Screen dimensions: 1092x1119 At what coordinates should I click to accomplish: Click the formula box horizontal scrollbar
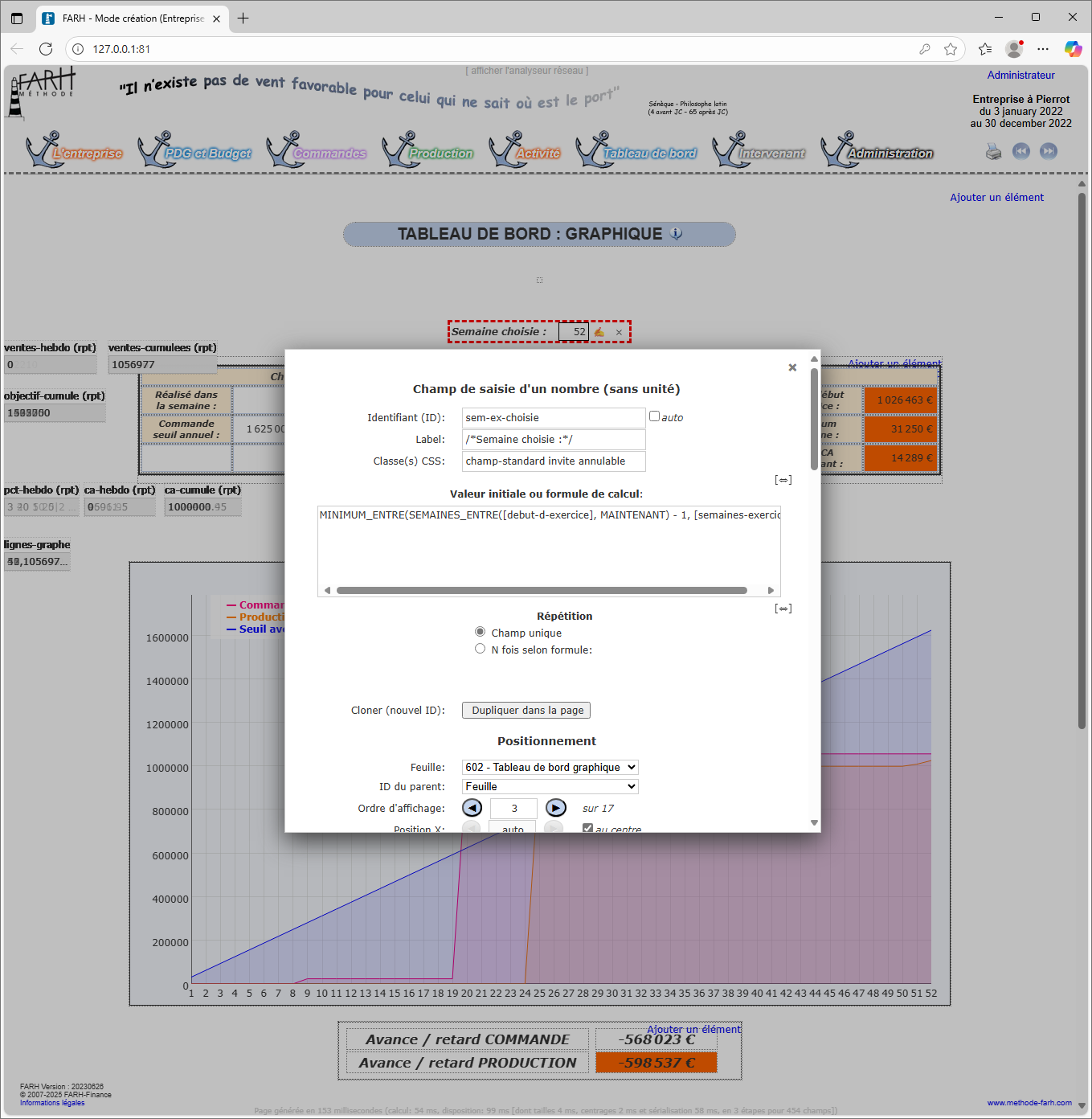[542, 590]
